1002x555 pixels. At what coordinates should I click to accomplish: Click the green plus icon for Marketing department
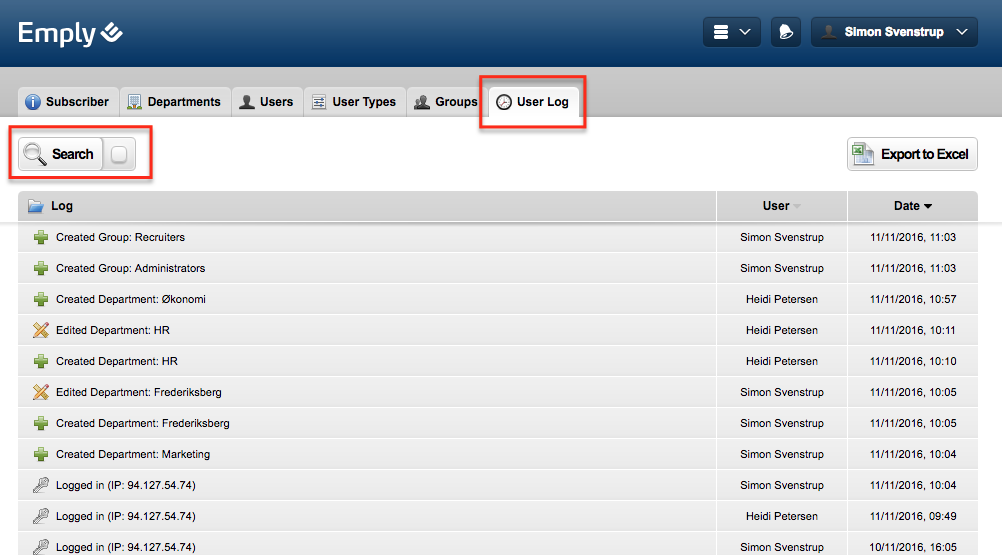[41, 454]
